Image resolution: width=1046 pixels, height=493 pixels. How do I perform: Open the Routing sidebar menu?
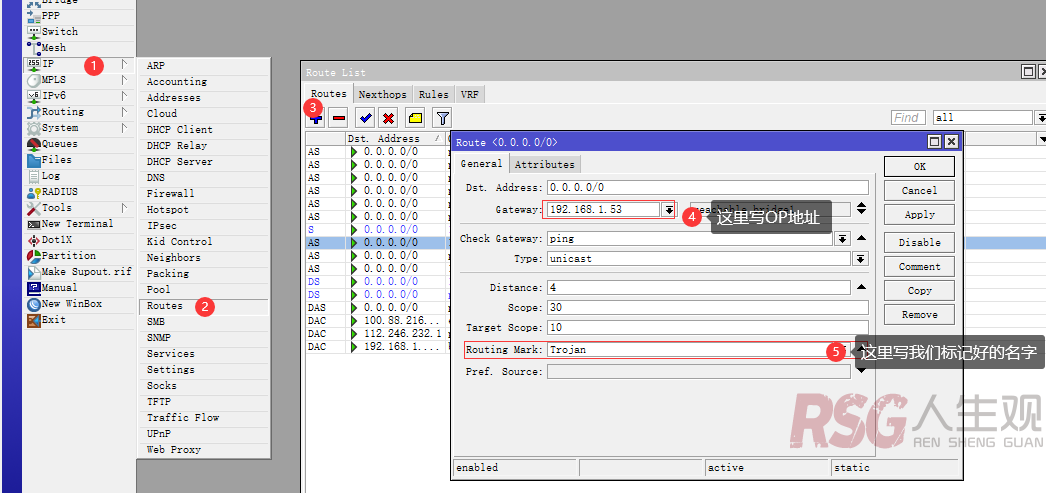(79, 111)
